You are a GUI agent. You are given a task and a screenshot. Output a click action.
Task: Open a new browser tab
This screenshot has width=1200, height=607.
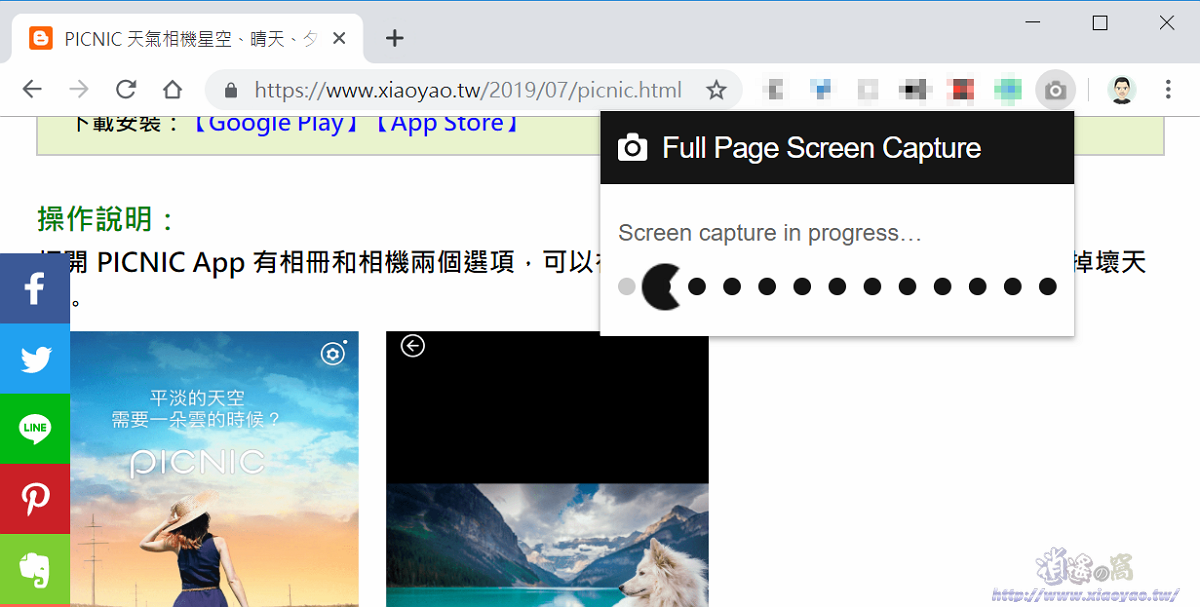click(x=395, y=39)
